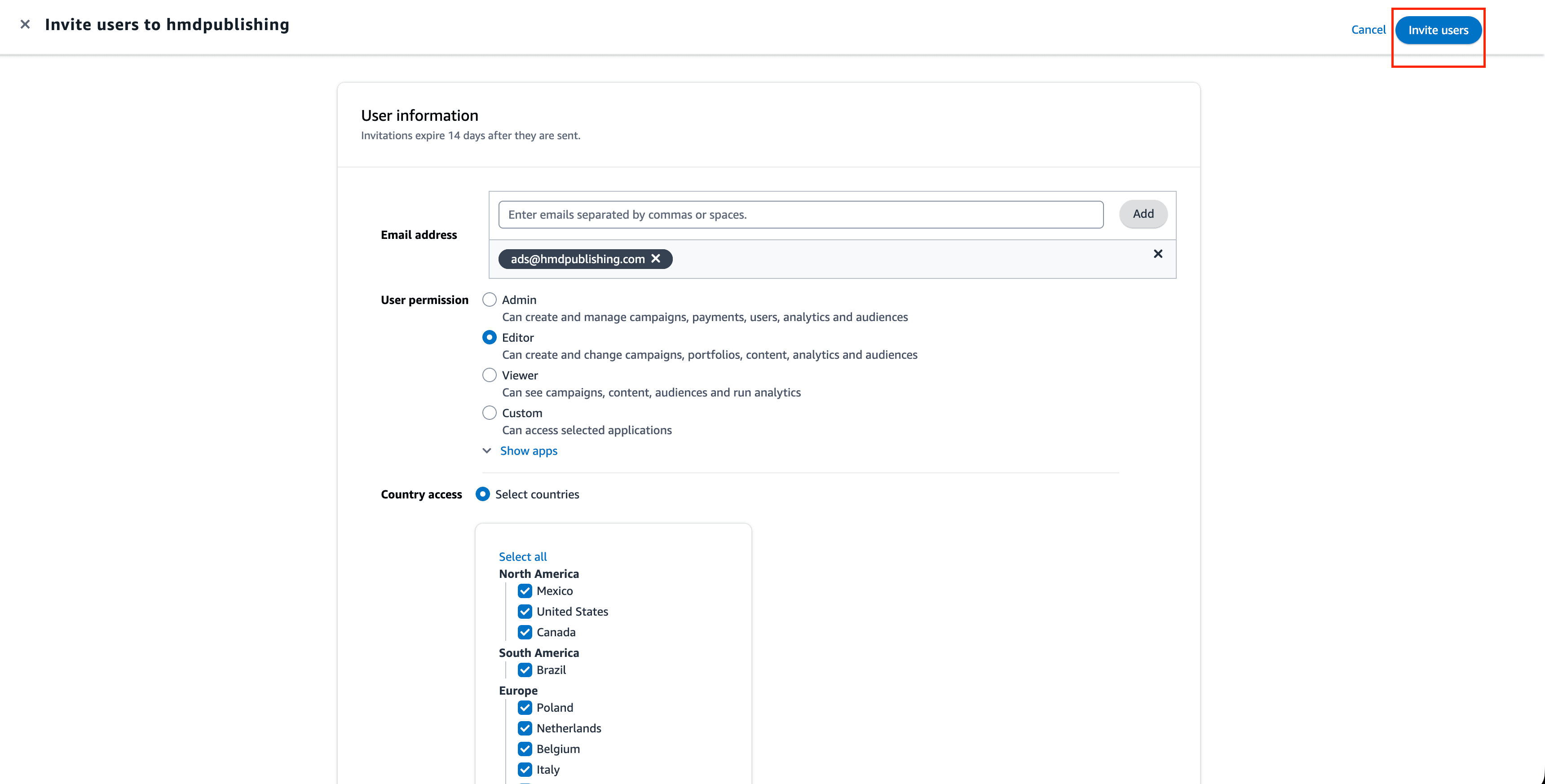
Task: Clear all added email addresses
Action: coord(1157,254)
